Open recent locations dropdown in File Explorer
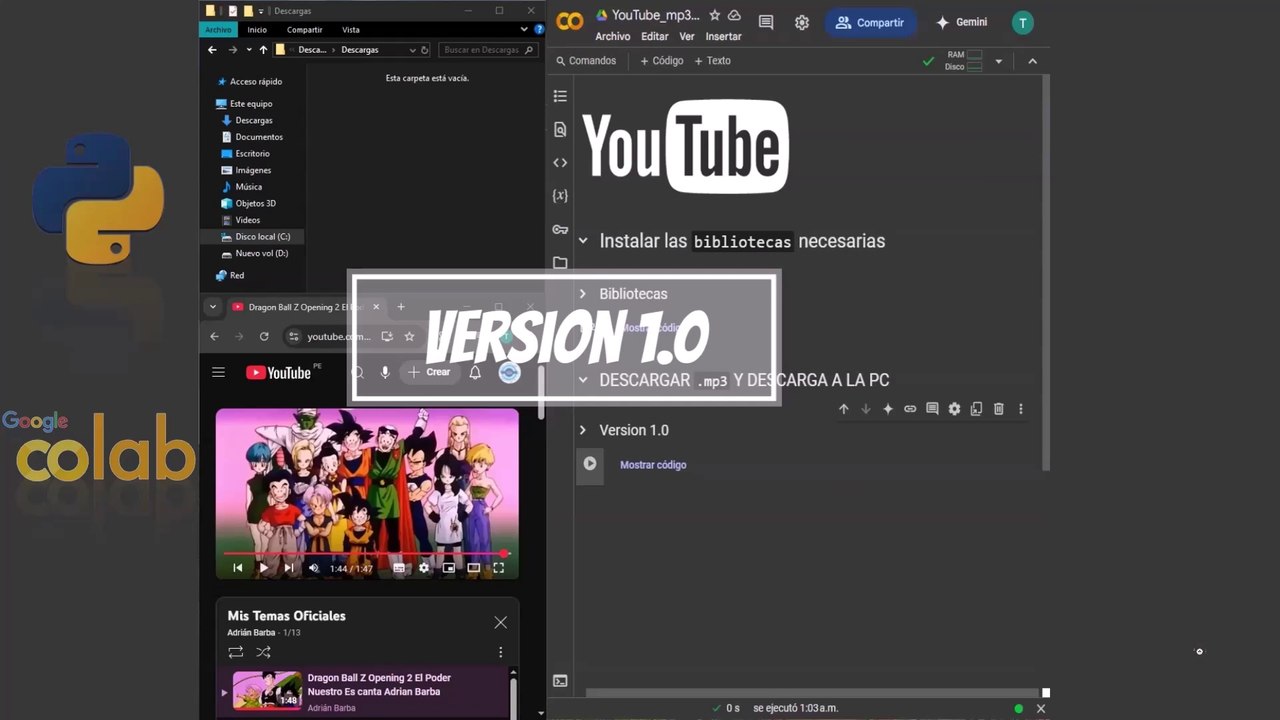Image resolution: width=1280 pixels, height=720 pixels. (249, 50)
